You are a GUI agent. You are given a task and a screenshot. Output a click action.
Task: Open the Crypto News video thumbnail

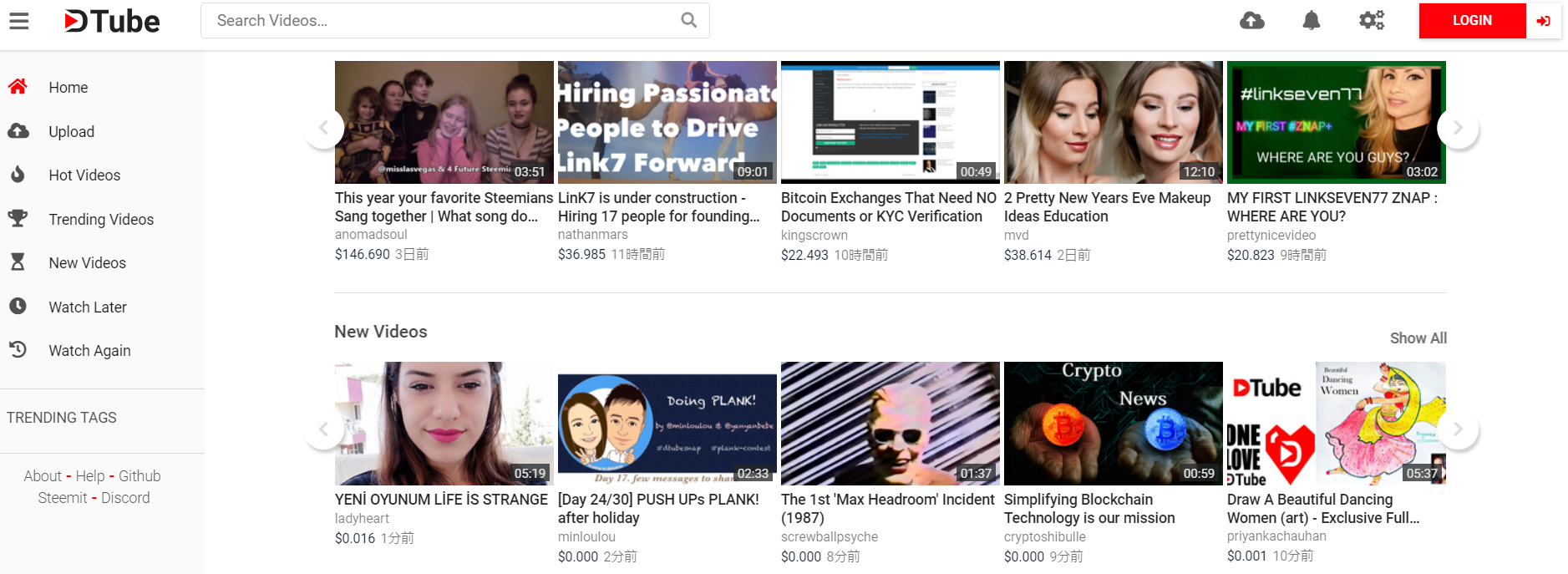[1113, 423]
